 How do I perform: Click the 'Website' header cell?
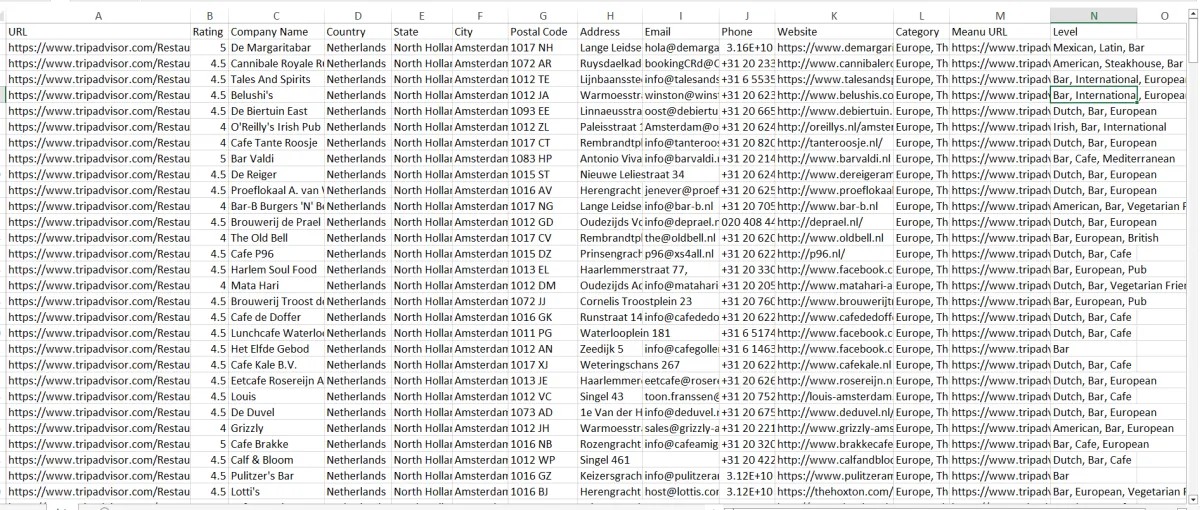click(834, 32)
